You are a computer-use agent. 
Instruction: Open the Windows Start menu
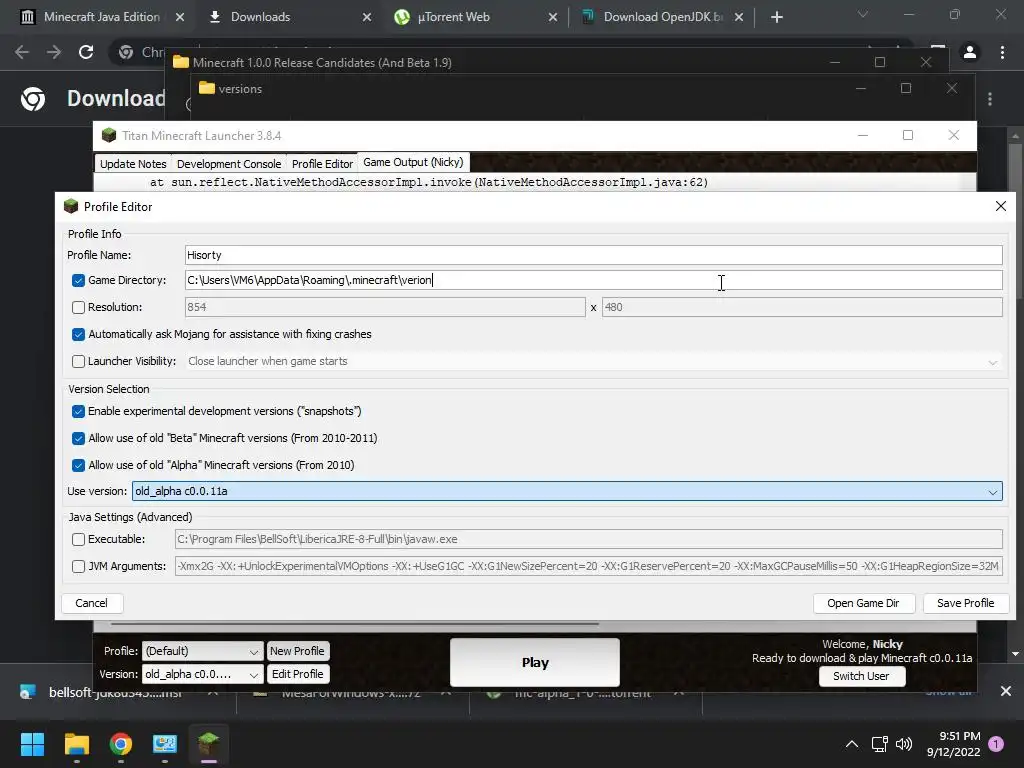click(32, 744)
